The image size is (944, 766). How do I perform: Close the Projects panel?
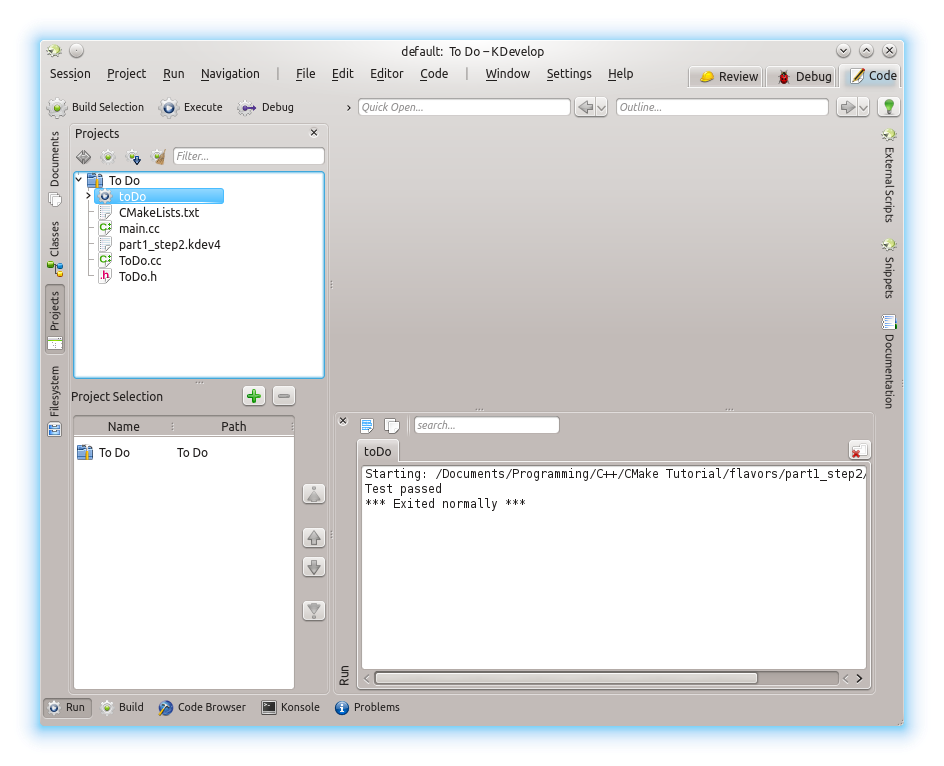(x=314, y=132)
